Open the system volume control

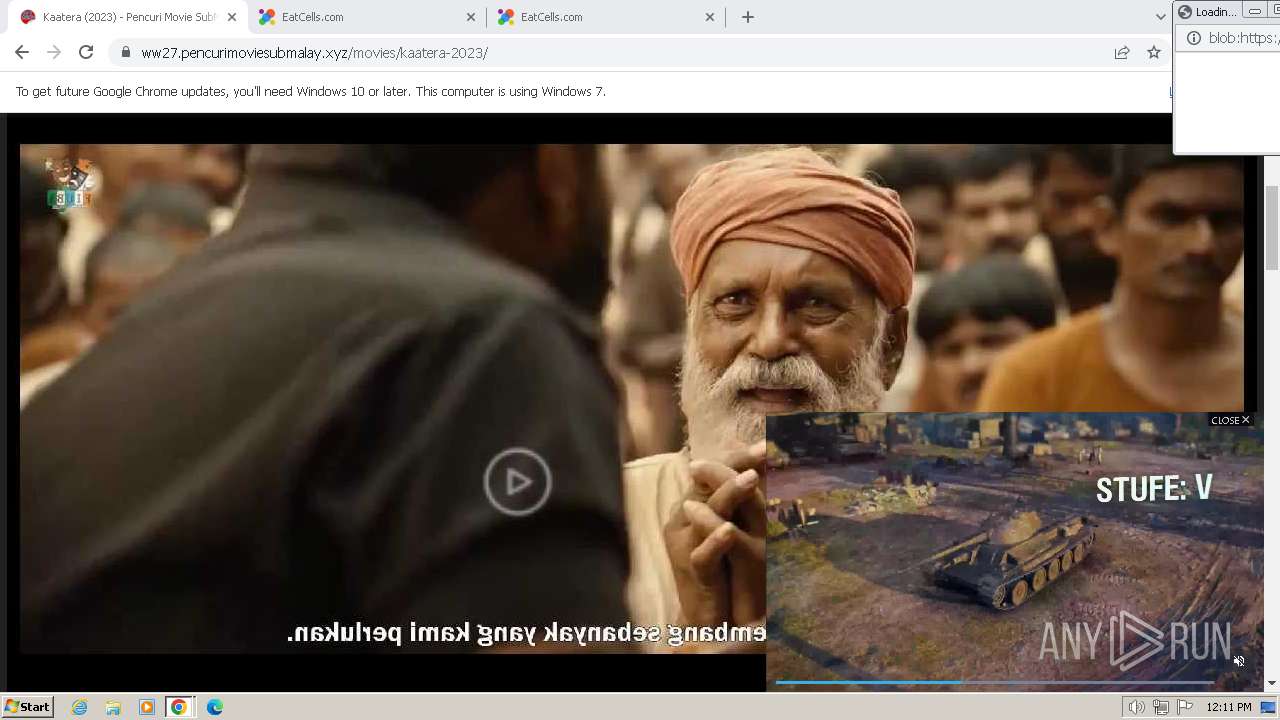1137,707
